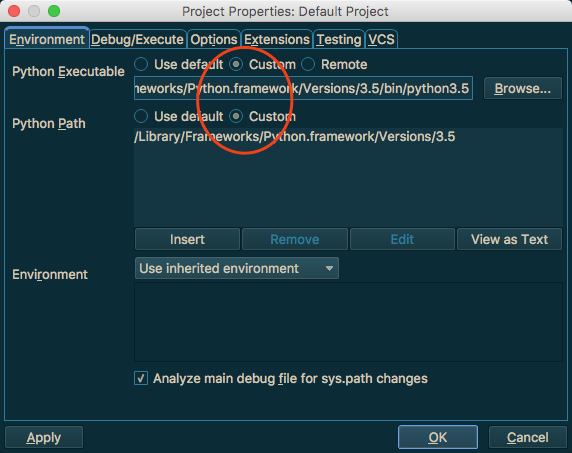The image size is (572, 453).
Task: Click Browse to pick Python executable
Action: pyautogui.click(x=523, y=88)
